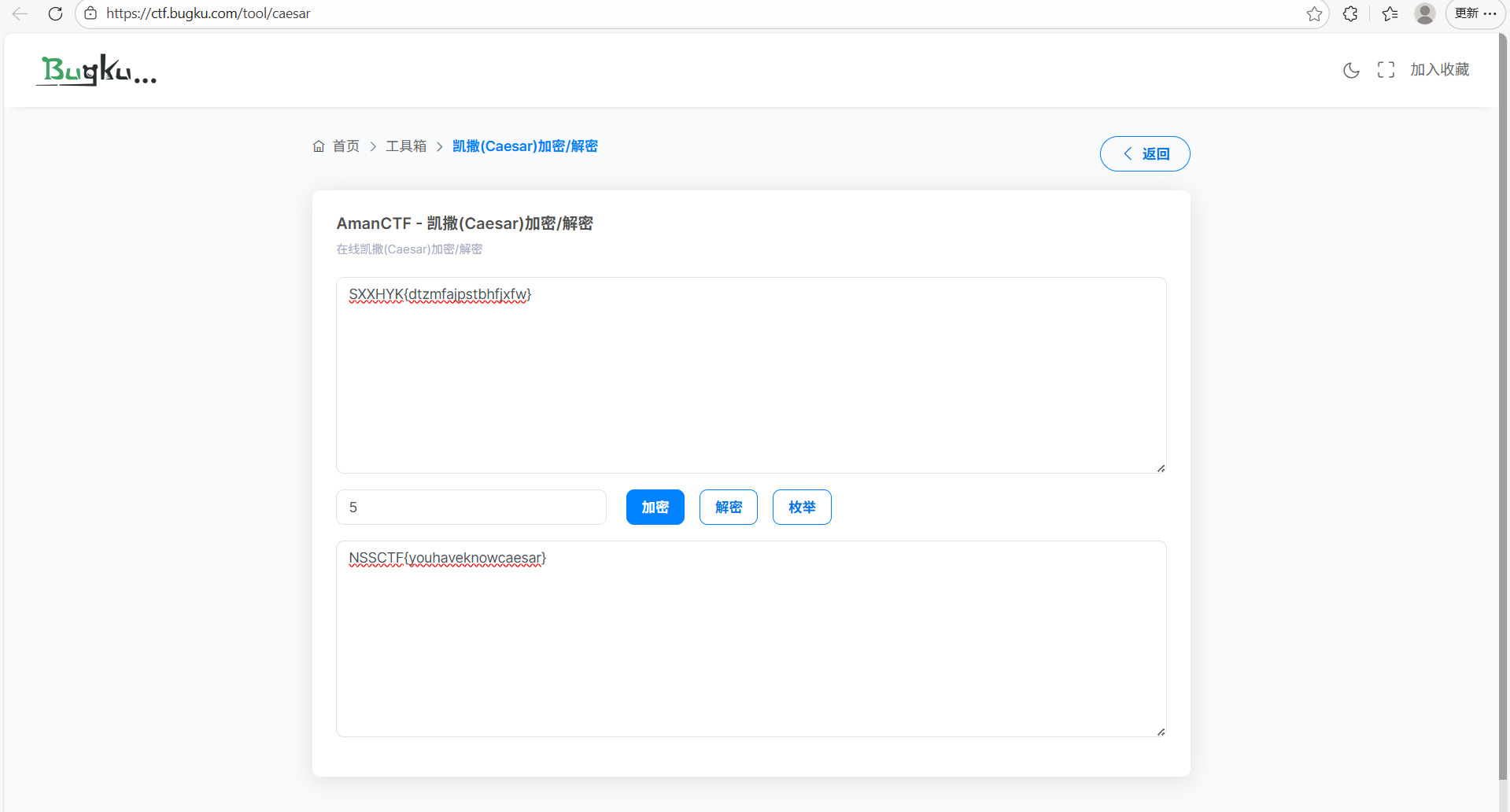Open favorites list icon

coord(1390,13)
